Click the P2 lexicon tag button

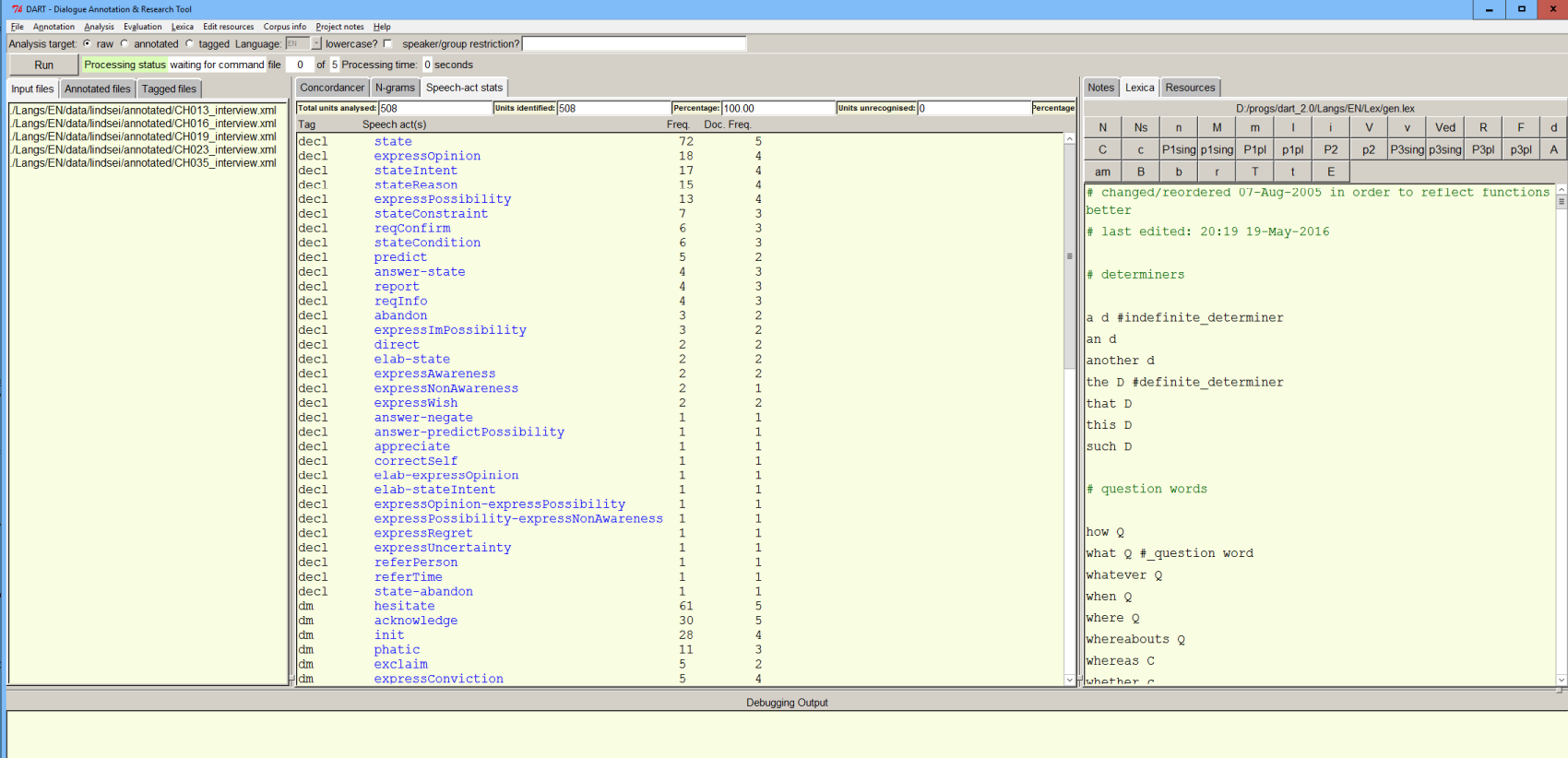pos(1330,149)
